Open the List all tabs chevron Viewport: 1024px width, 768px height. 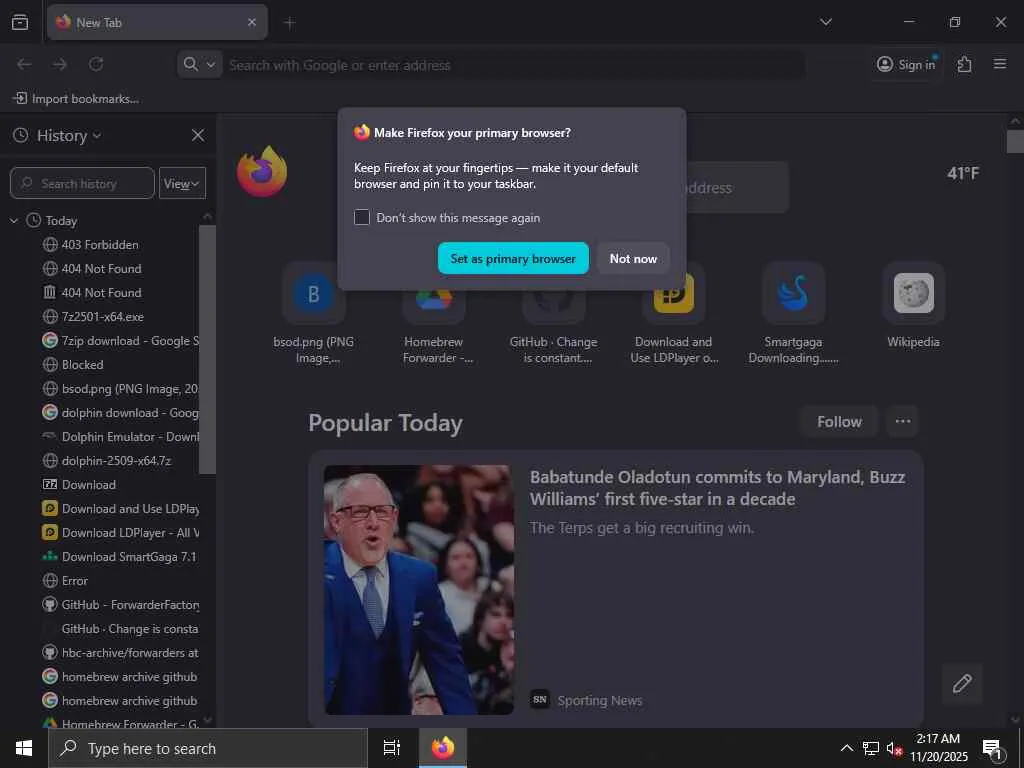(x=826, y=22)
